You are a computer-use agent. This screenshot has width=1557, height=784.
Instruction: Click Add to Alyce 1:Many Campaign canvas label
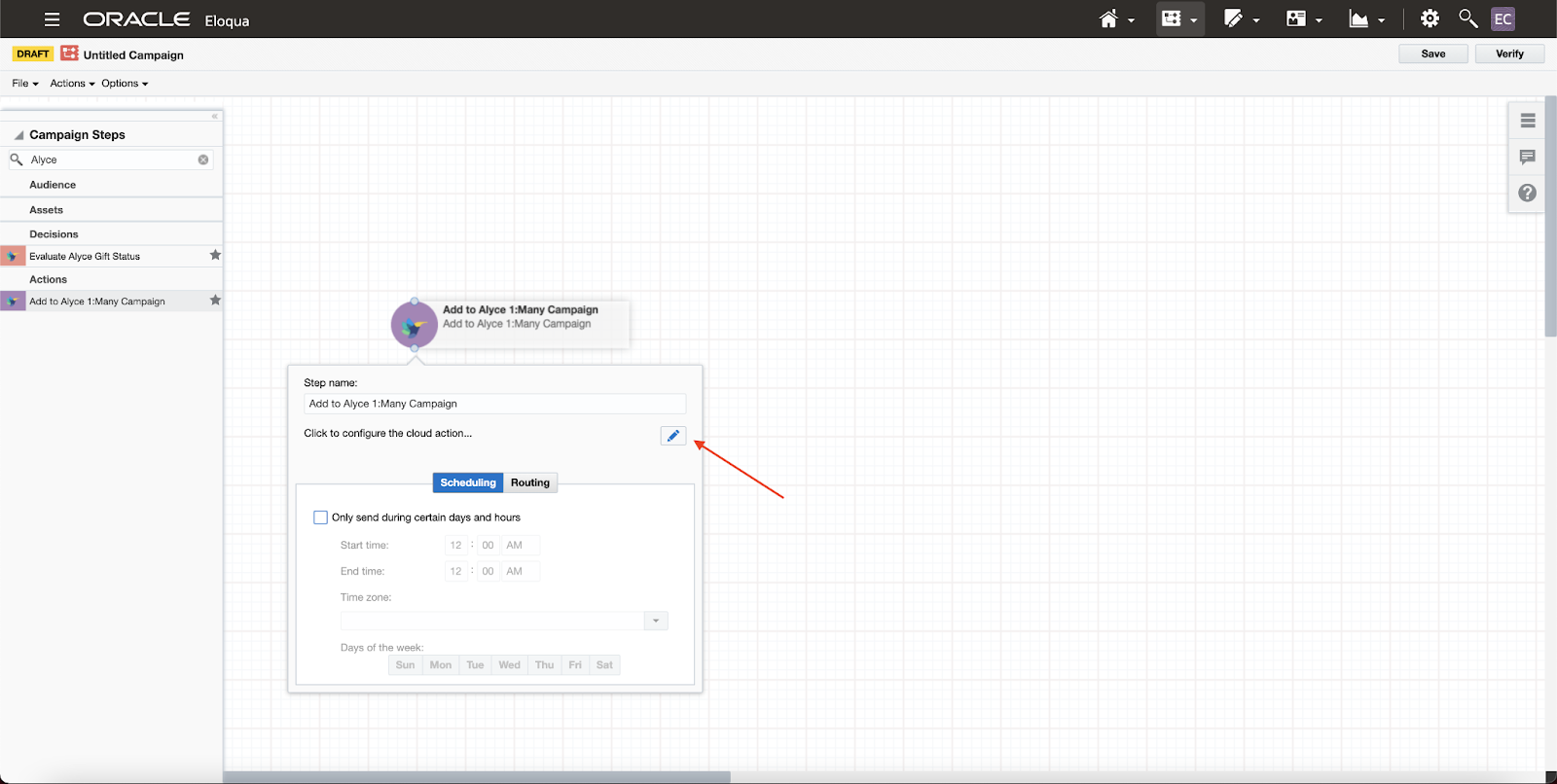click(x=521, y=309)
